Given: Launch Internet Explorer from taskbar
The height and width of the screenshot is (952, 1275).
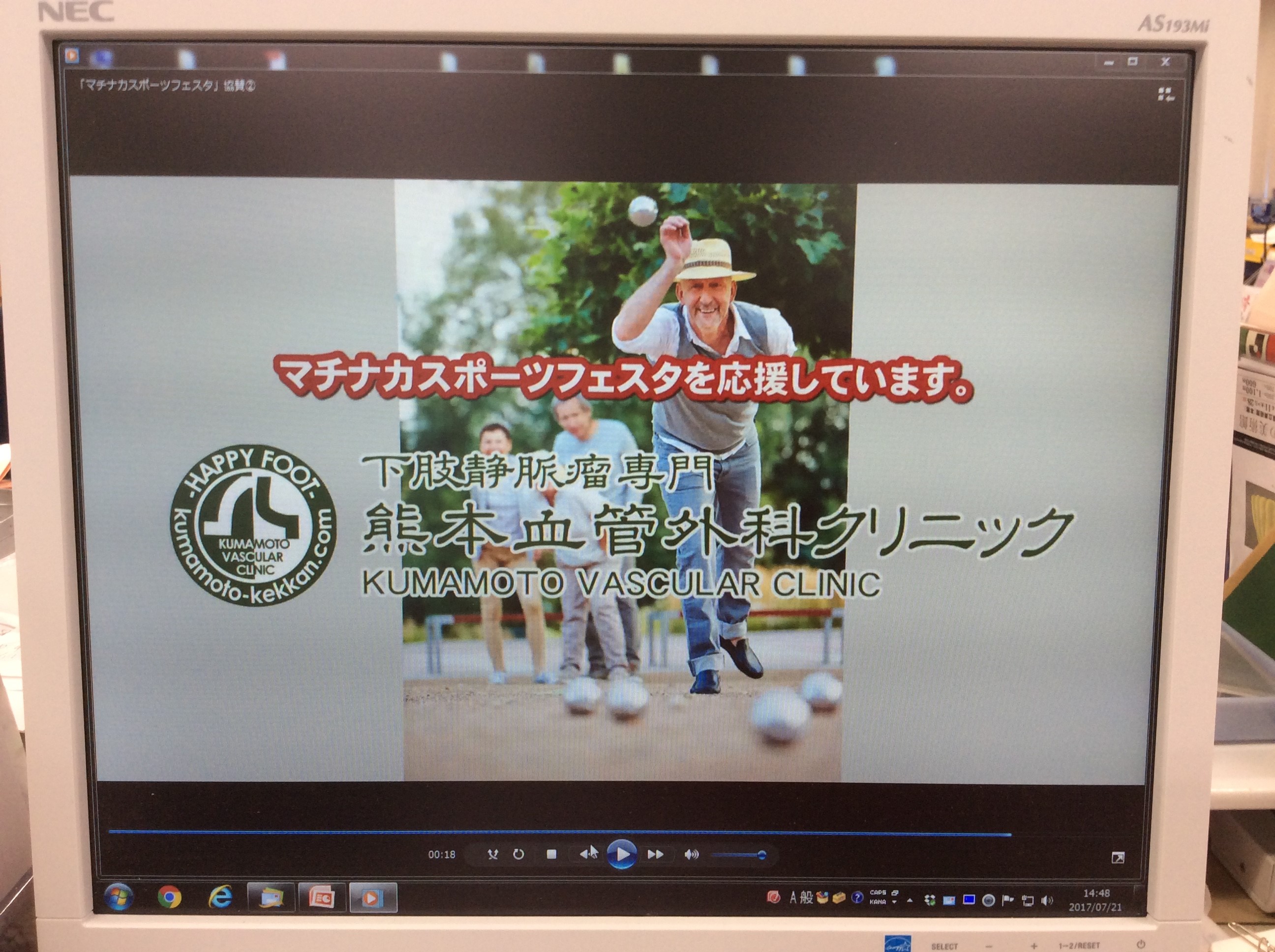Looking at the screenshot, I should tap(221, 897).
